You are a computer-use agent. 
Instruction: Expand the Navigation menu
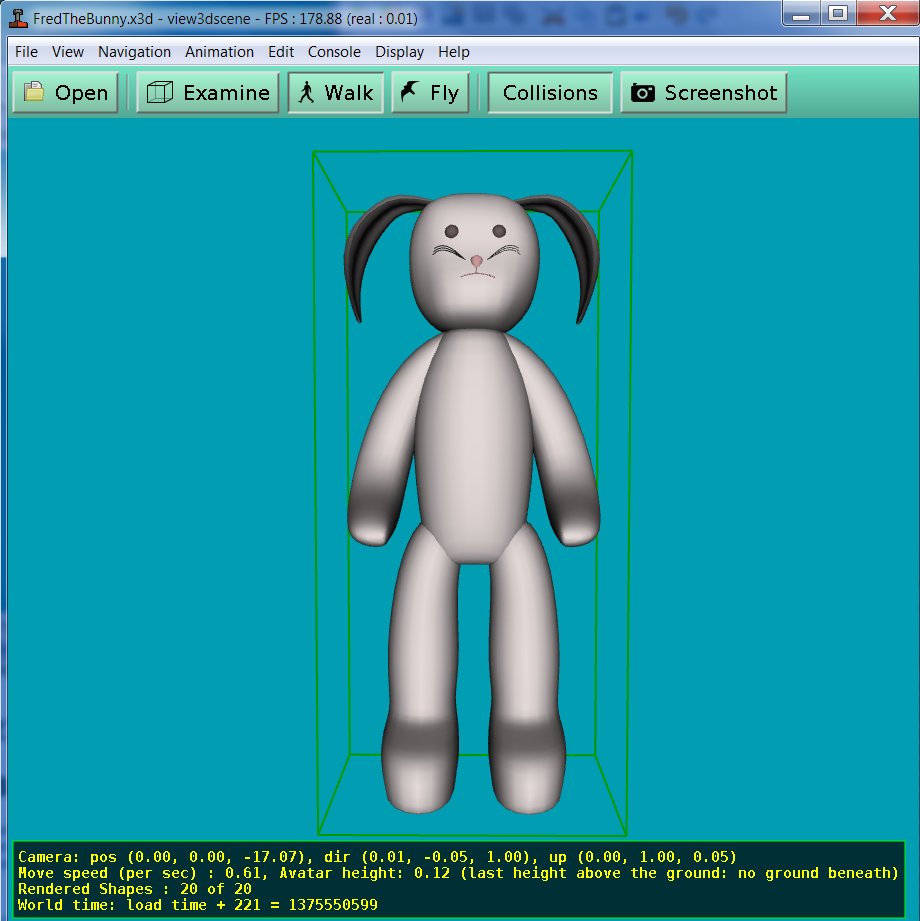coord(134,52)
